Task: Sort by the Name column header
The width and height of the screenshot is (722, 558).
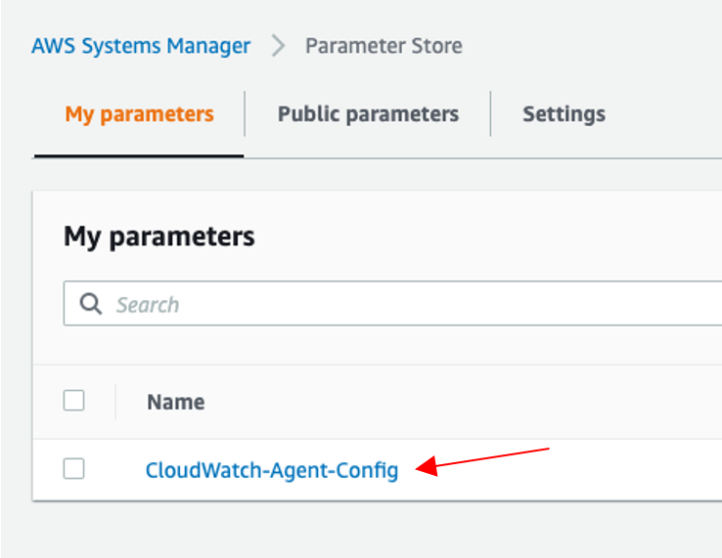Action: [176, 402]
